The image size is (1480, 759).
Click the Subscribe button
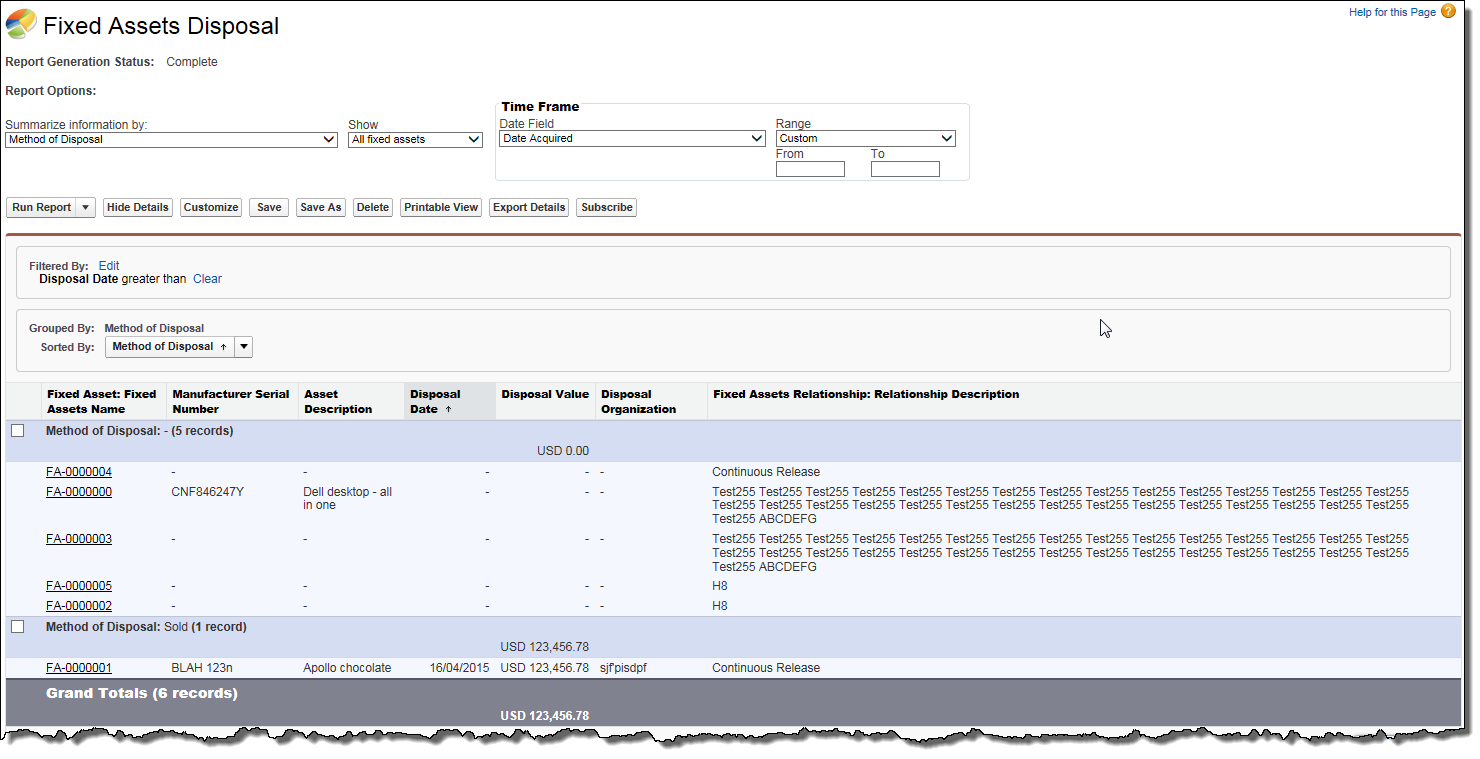(x=606, y=207)
